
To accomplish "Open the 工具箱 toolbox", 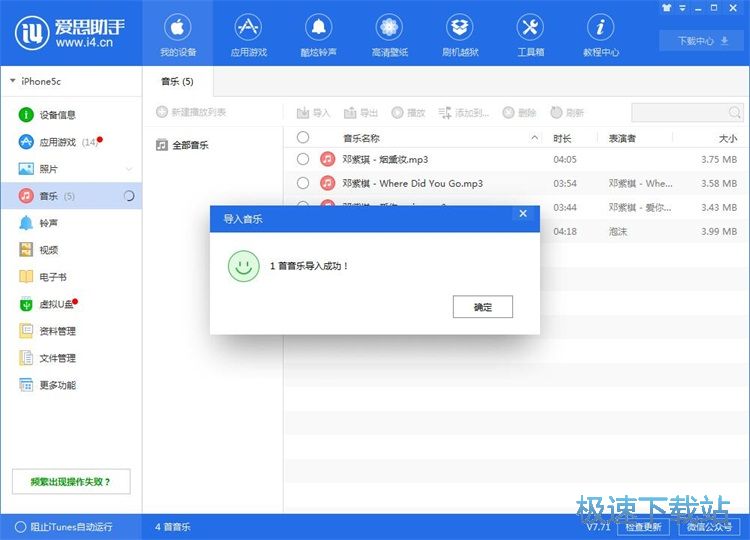I will tap(530, 33).
